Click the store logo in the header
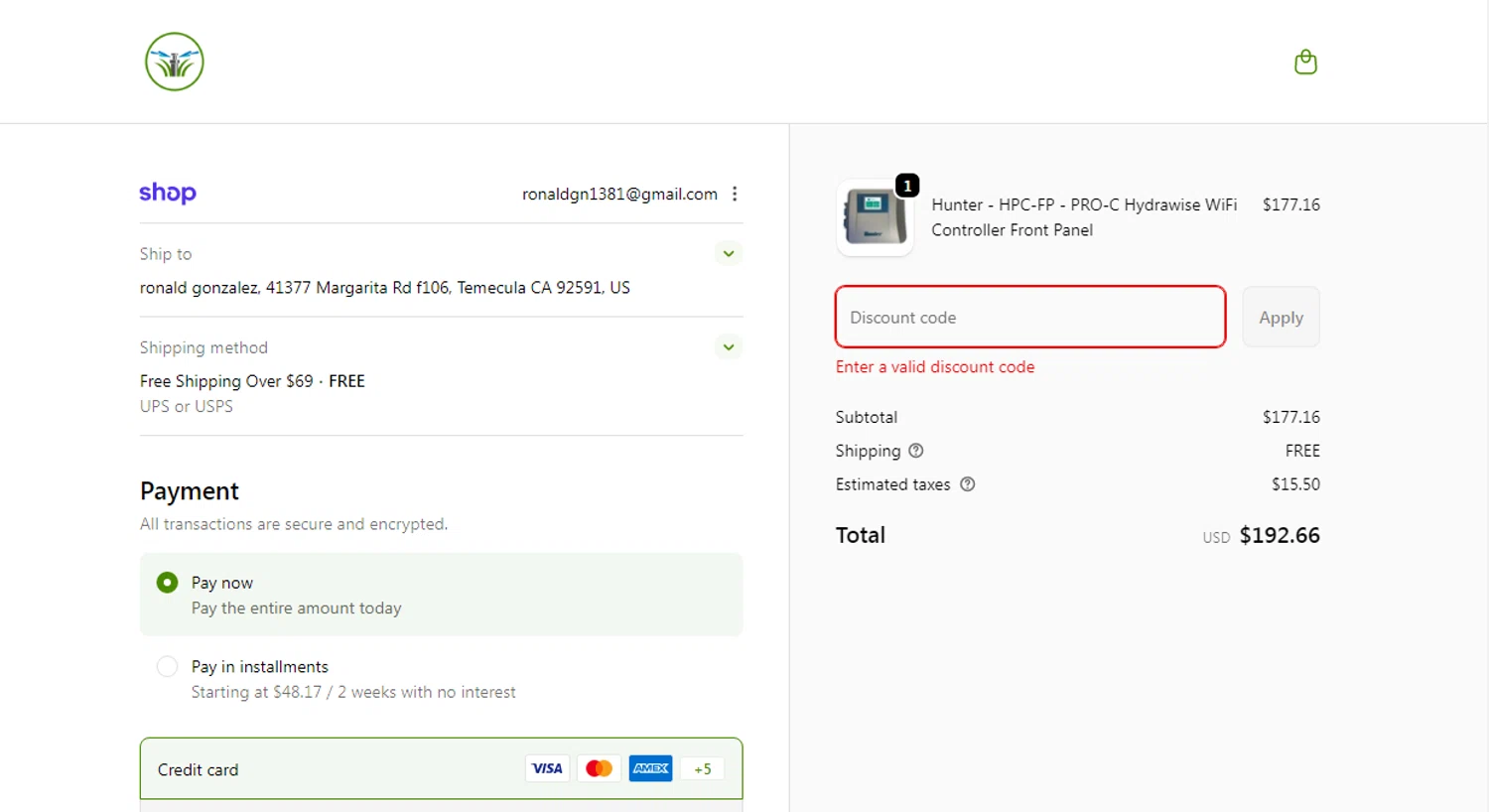 pyautogui.click(x=175, y=62)
